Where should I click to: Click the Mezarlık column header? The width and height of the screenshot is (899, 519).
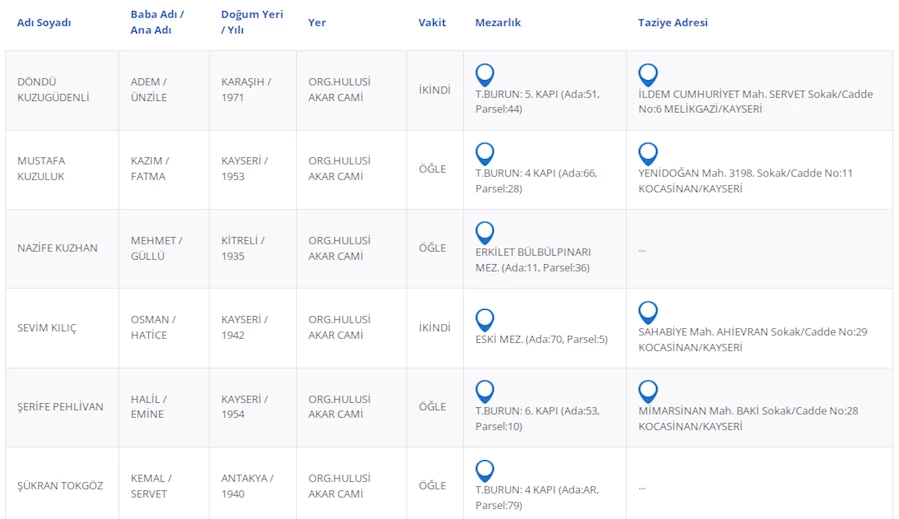[497, 23]
